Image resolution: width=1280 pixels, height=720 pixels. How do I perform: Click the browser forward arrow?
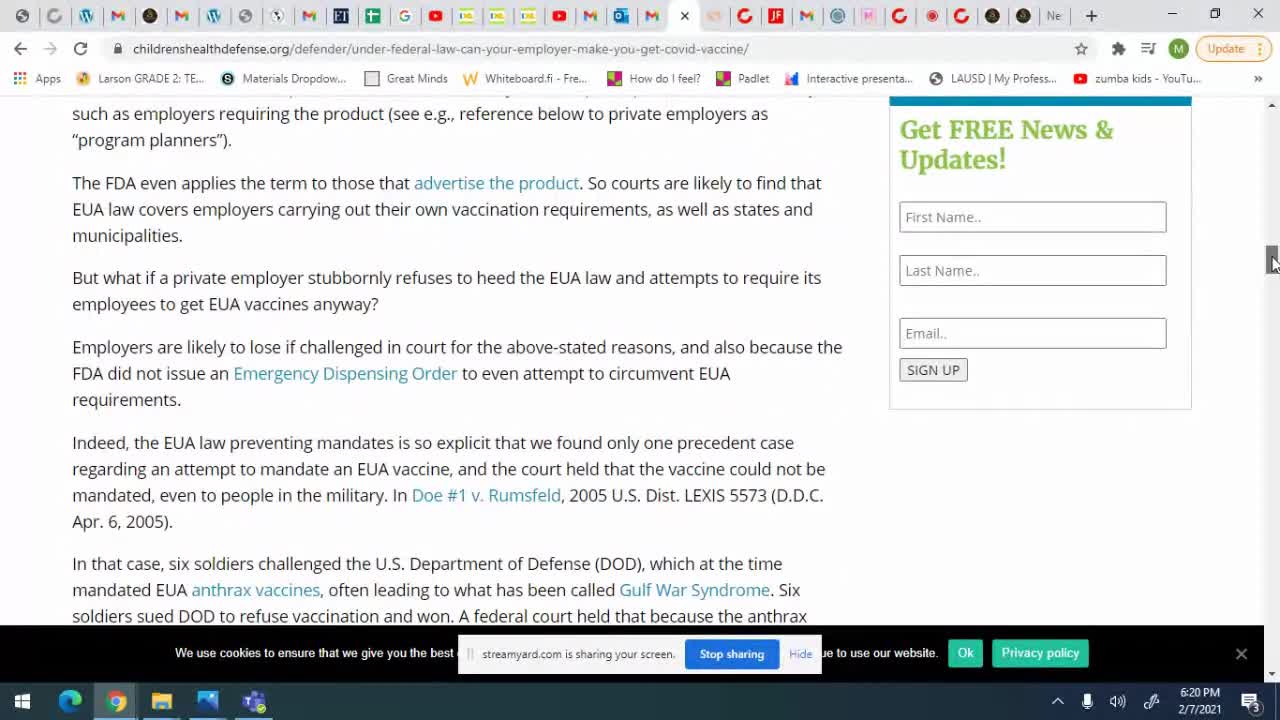click(x=50, y=48)
